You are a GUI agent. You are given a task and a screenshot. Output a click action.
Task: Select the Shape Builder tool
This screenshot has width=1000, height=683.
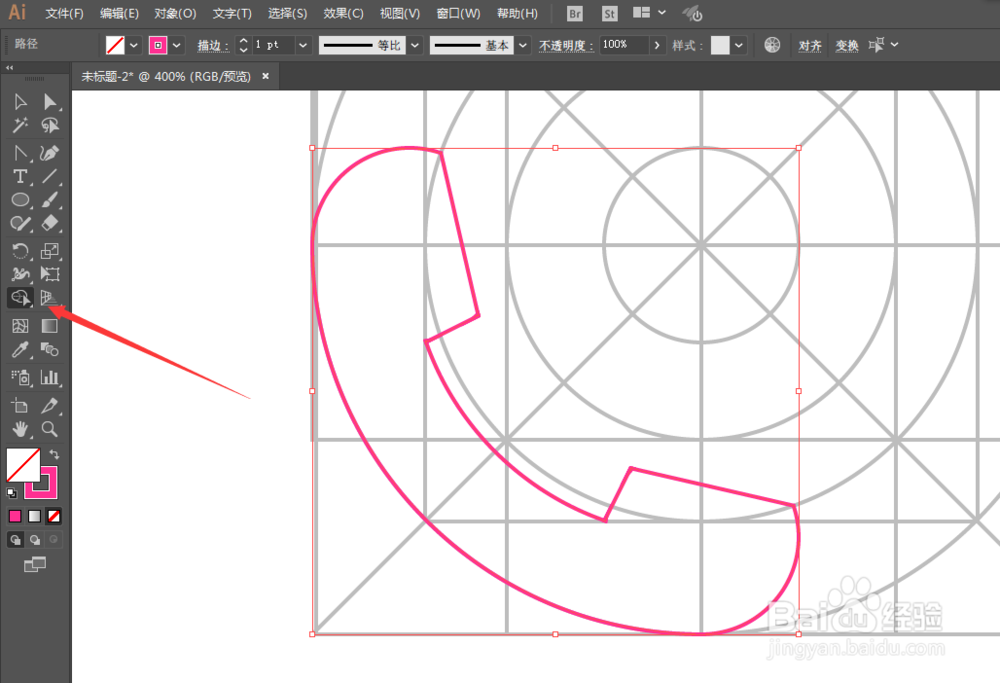click(18, 297)
